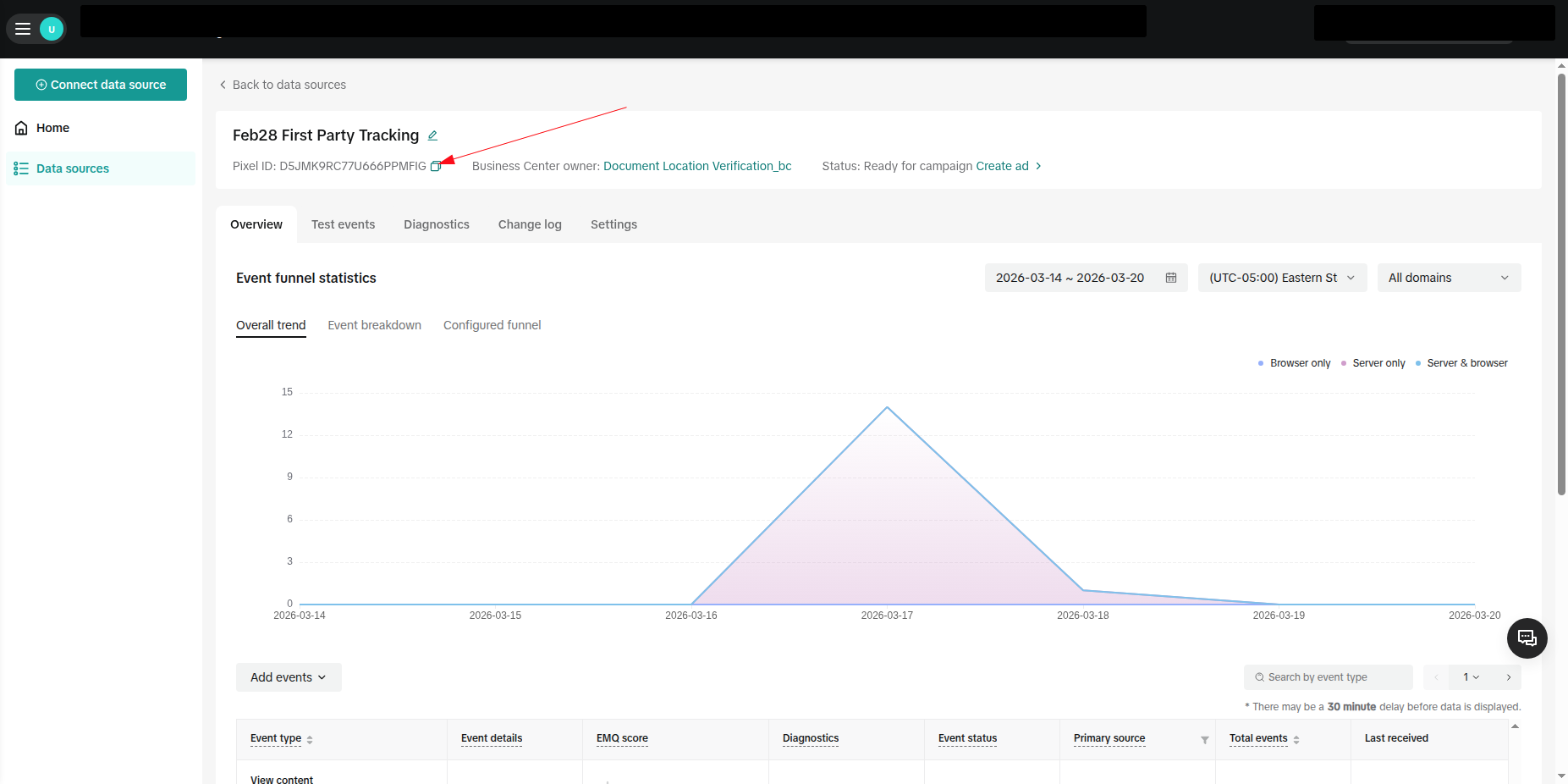Viewport: 1568px width, 784px height.
Task: Click the Connect data source button
Action: click(x=101, y=85)
